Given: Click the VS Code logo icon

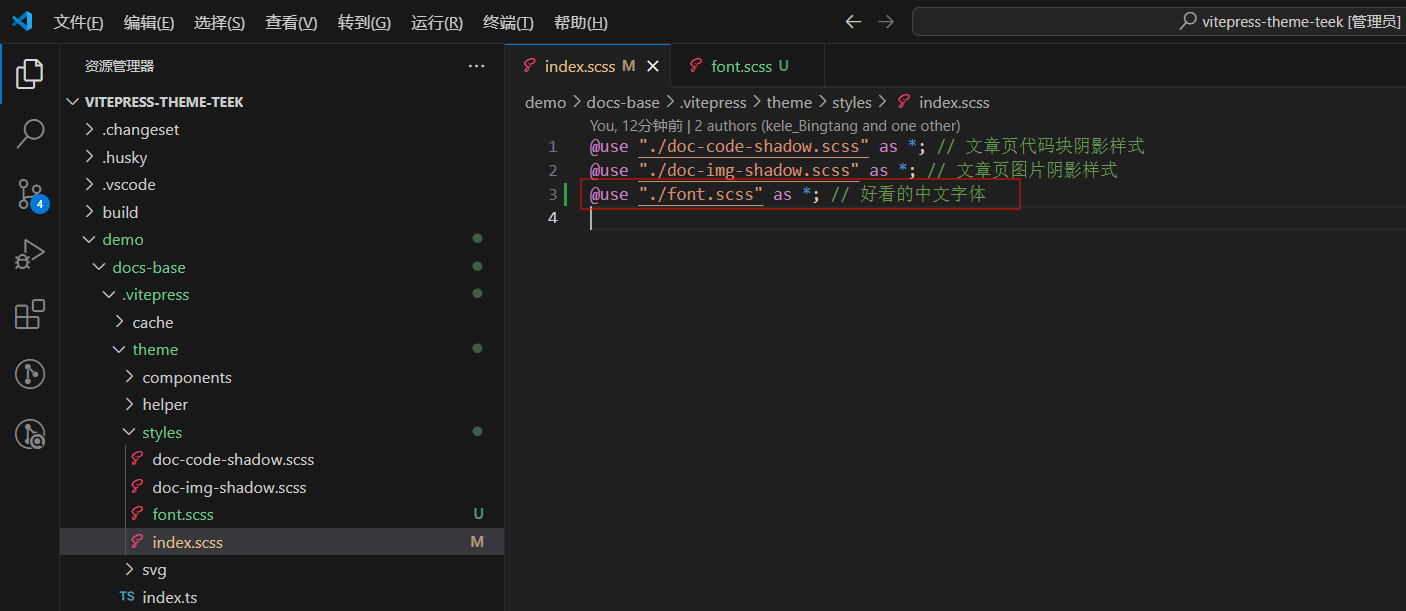Looking at the screenshot, I should point(22,21).
